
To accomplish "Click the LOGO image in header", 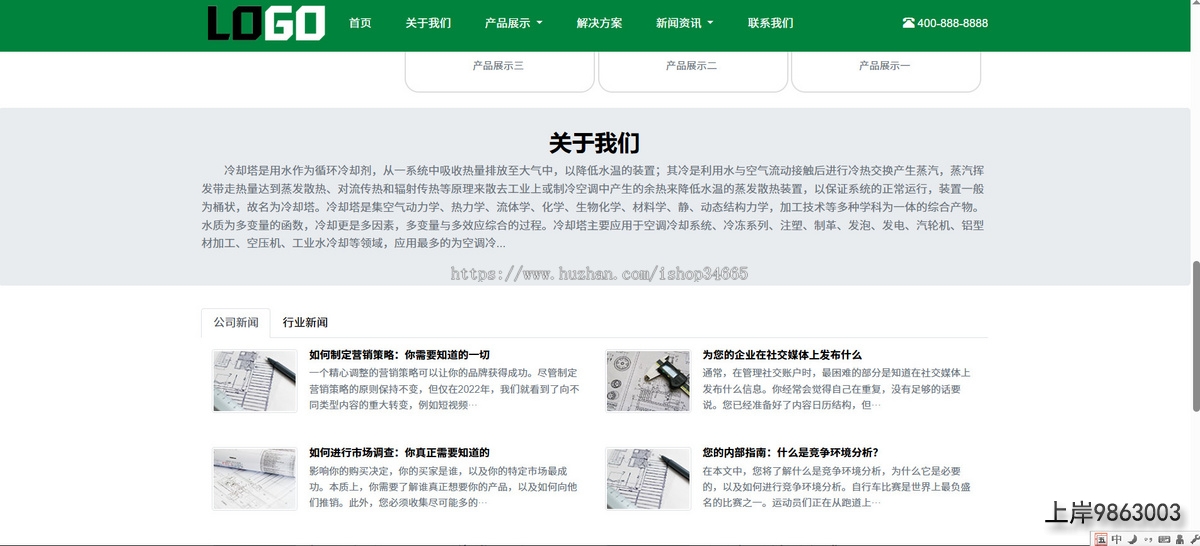I will pyautogui.click(x=266, y=23).
